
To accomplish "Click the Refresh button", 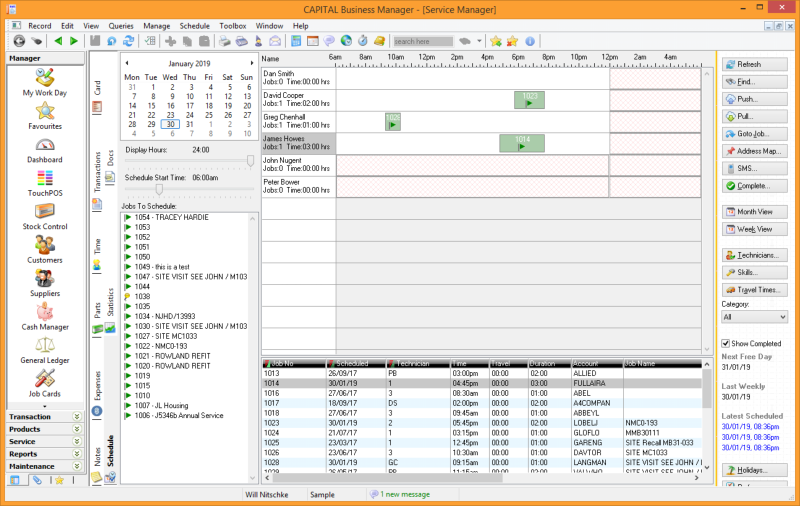I will pos(754,64).
